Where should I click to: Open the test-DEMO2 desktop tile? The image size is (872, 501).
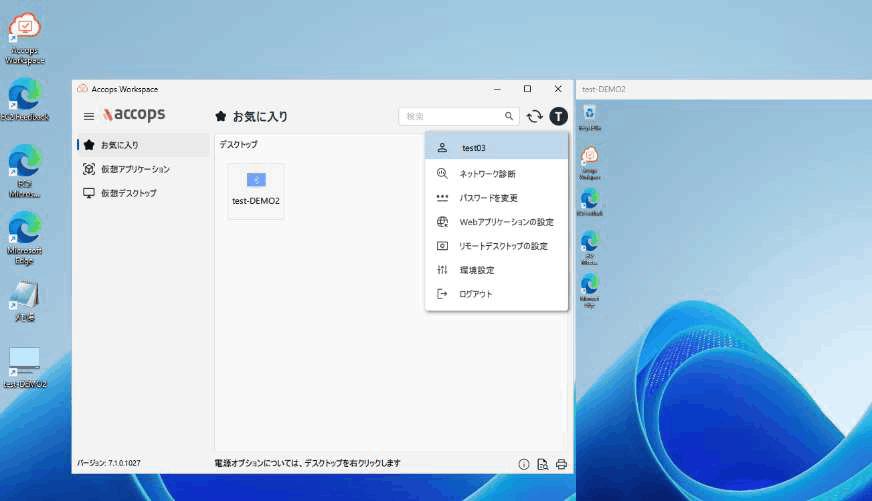point(256,190)
